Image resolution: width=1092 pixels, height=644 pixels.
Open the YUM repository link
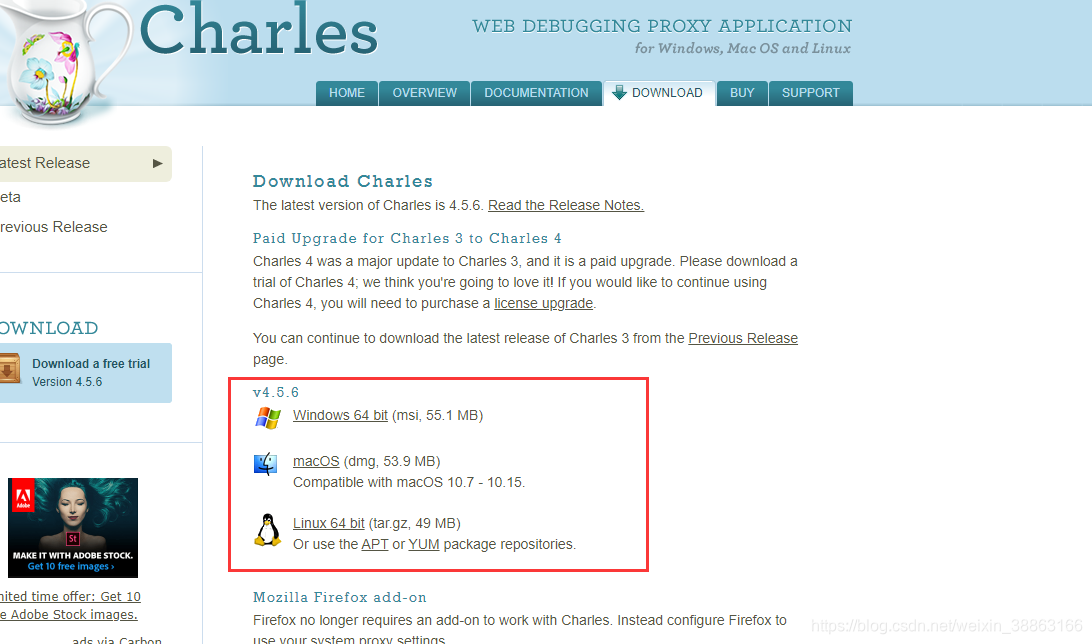point(423,544)
